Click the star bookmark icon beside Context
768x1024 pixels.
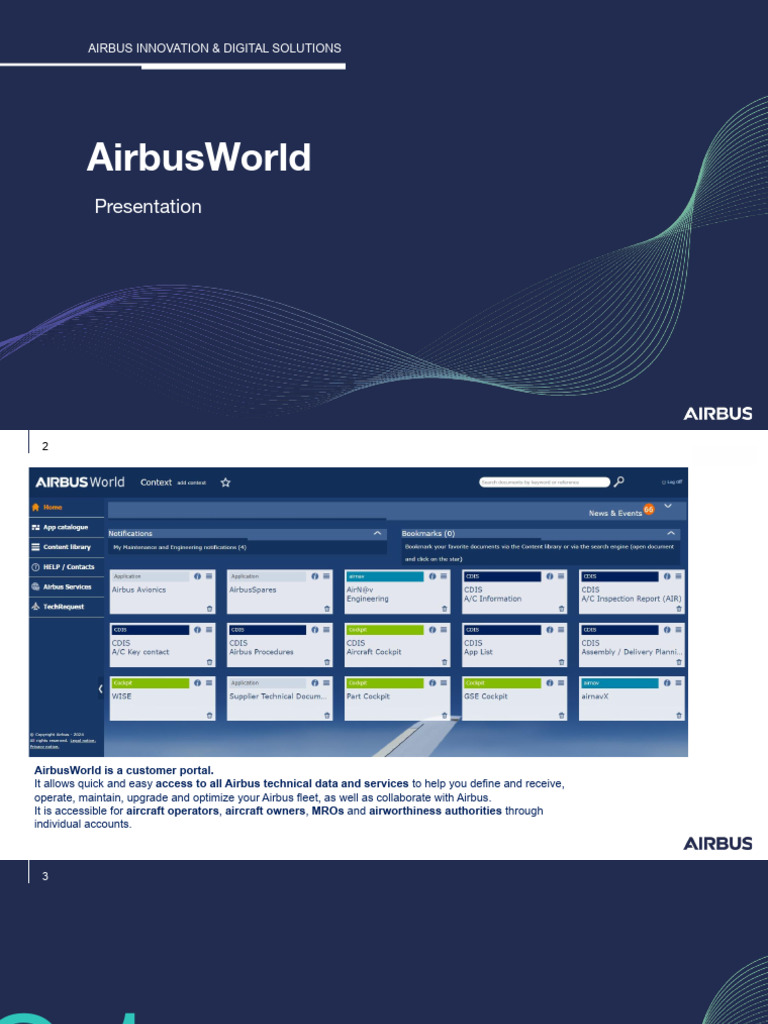pos(225,483)
